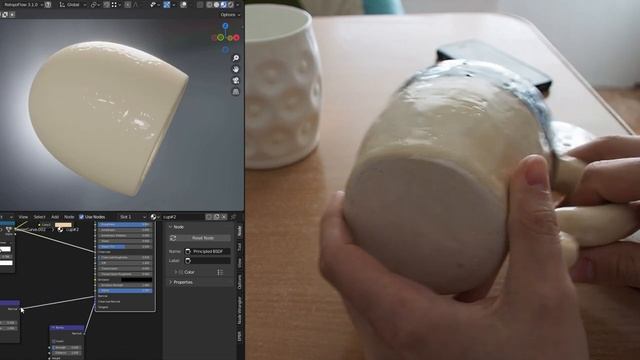Click the empty Label field
This screenshot has height=360, width=640.
pyautogui.click(x=207, y=261)
